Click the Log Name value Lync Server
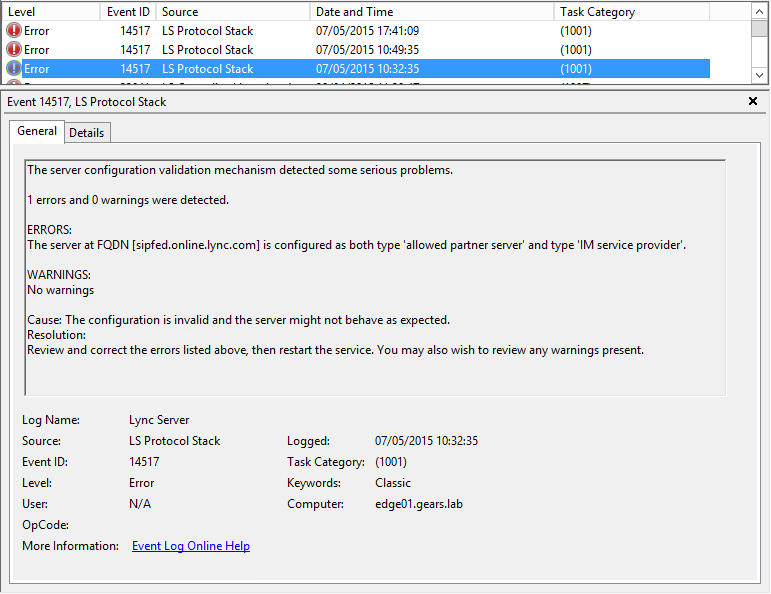Image resolution: width=771 pixels, height=594 pixels. (159, 420)
